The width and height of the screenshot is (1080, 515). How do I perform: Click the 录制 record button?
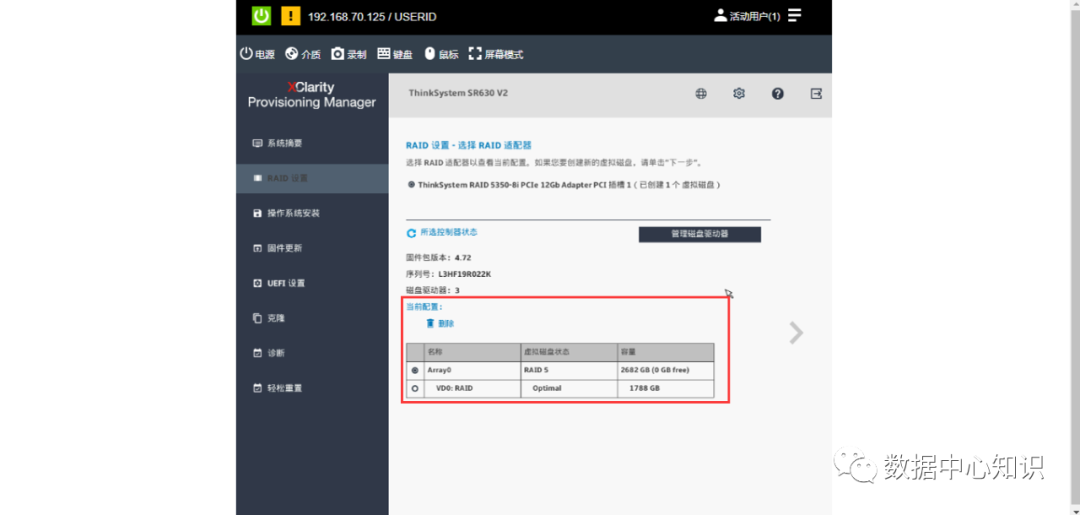tap(349, 54)
